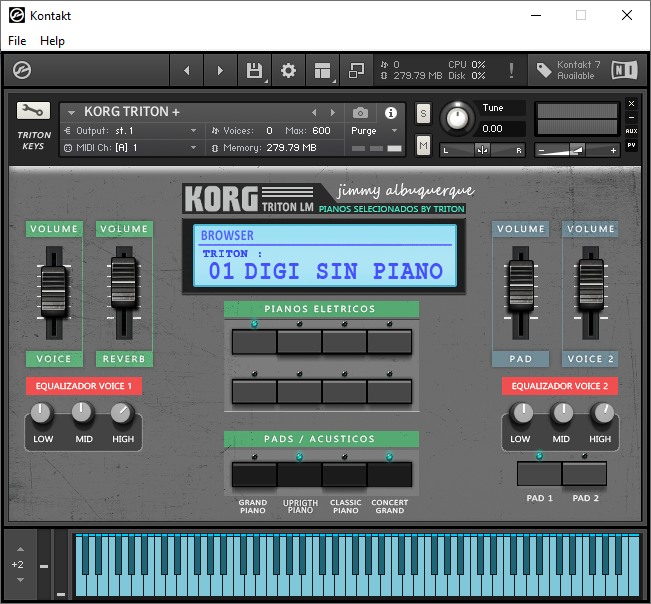Close the instrument with the X button
651x604 pixels.
click(631, 103)
